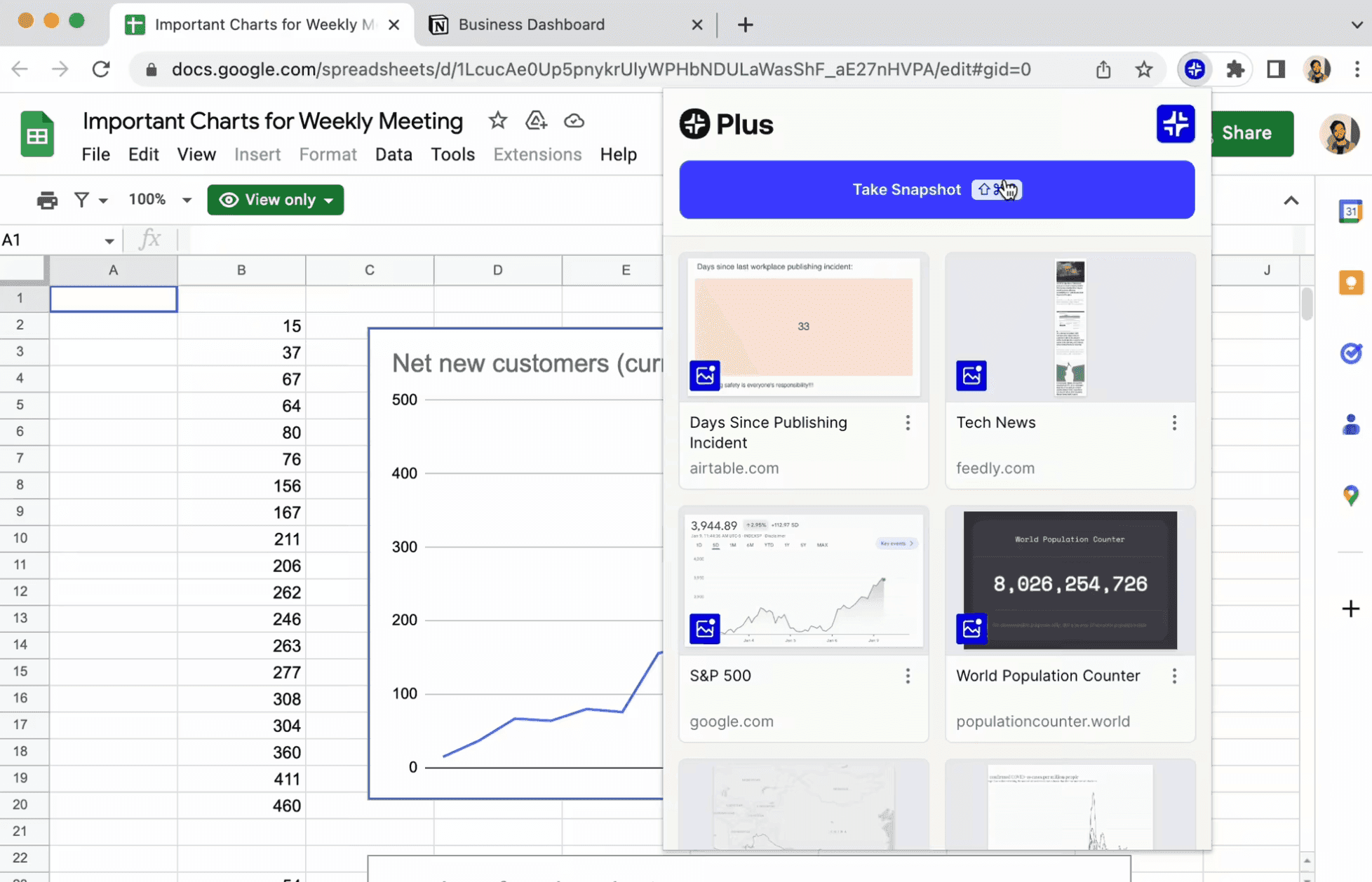Open the View menu
1372x882 pixels.
point(196,154)
